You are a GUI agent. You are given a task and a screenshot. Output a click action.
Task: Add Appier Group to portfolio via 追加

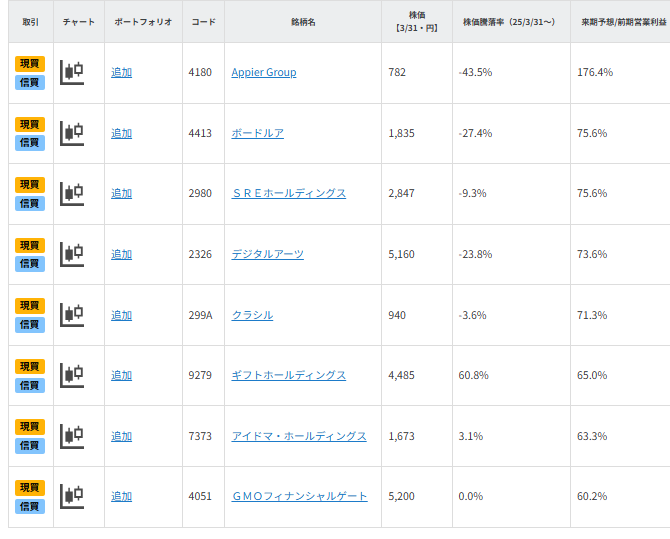click(x=121, y=72)
